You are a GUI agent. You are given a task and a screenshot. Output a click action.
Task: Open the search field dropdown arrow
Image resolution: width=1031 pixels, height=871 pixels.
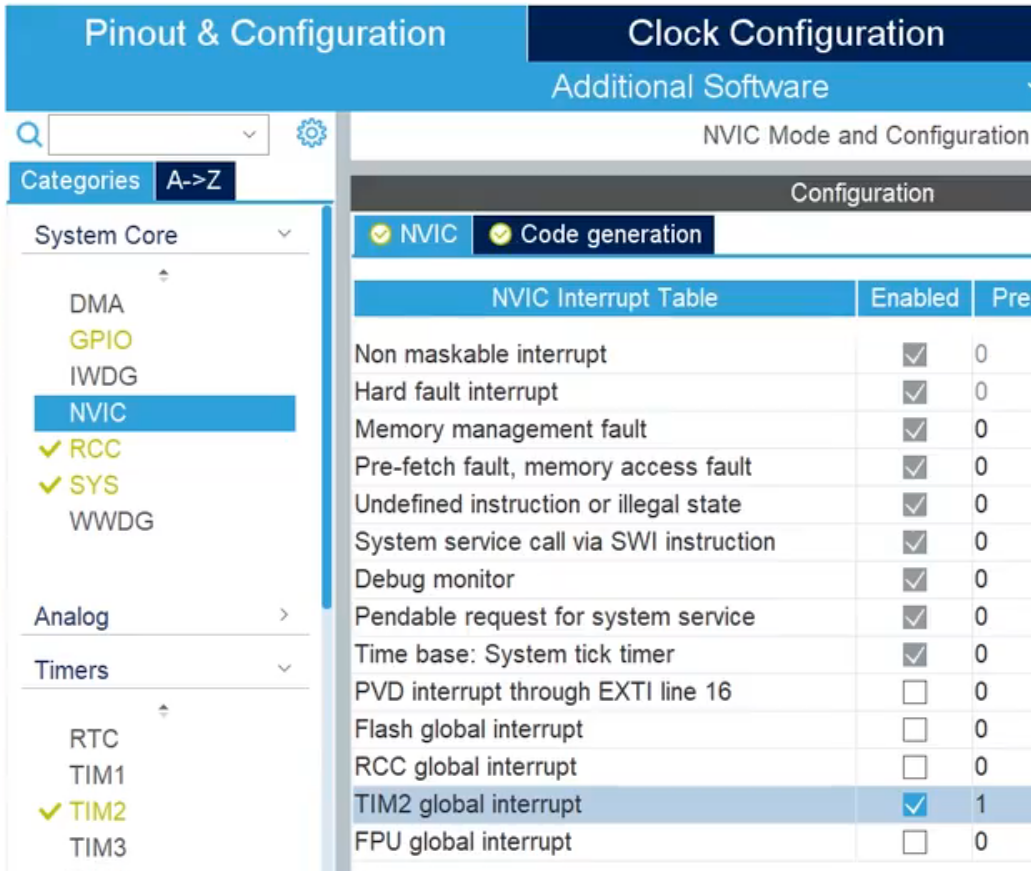click(x=249, y=134)
